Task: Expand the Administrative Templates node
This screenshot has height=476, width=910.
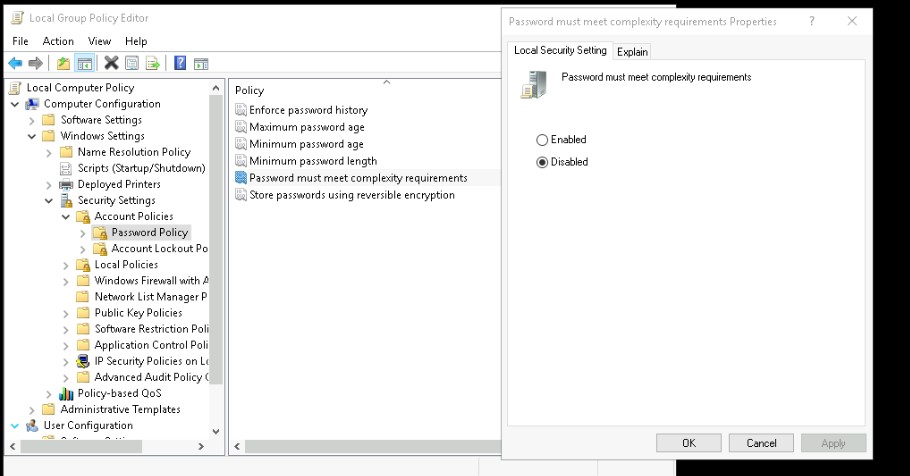Action: 32,410
